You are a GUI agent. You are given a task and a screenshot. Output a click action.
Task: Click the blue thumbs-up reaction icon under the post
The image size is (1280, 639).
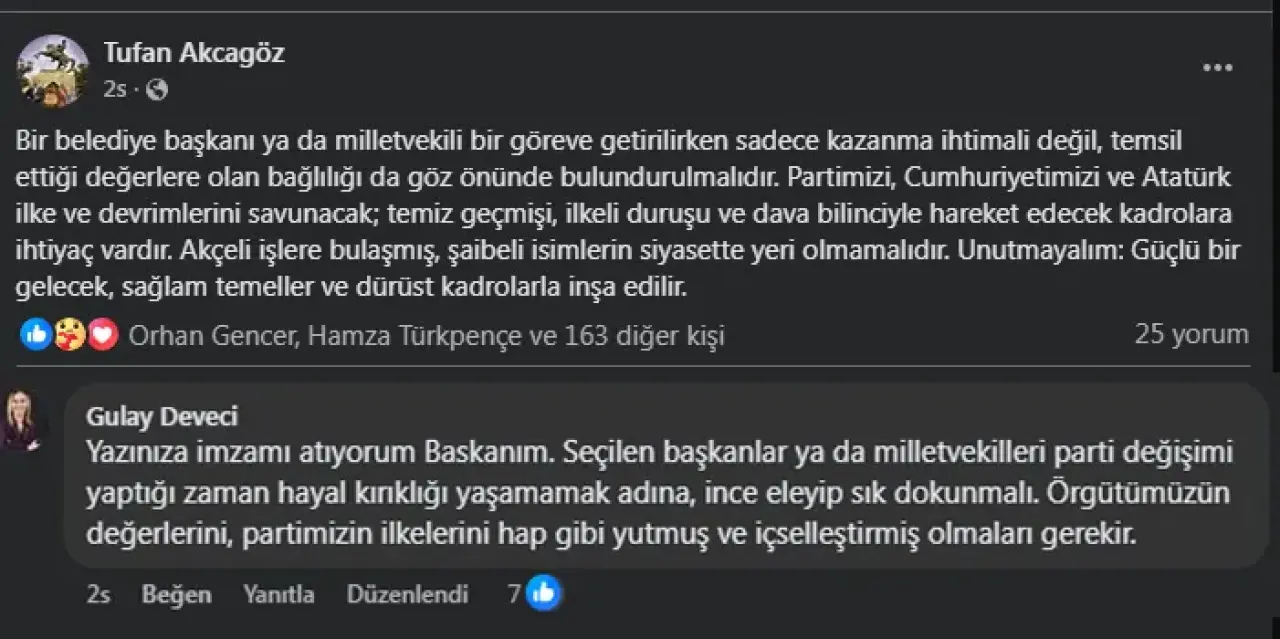tap(36, 335)
